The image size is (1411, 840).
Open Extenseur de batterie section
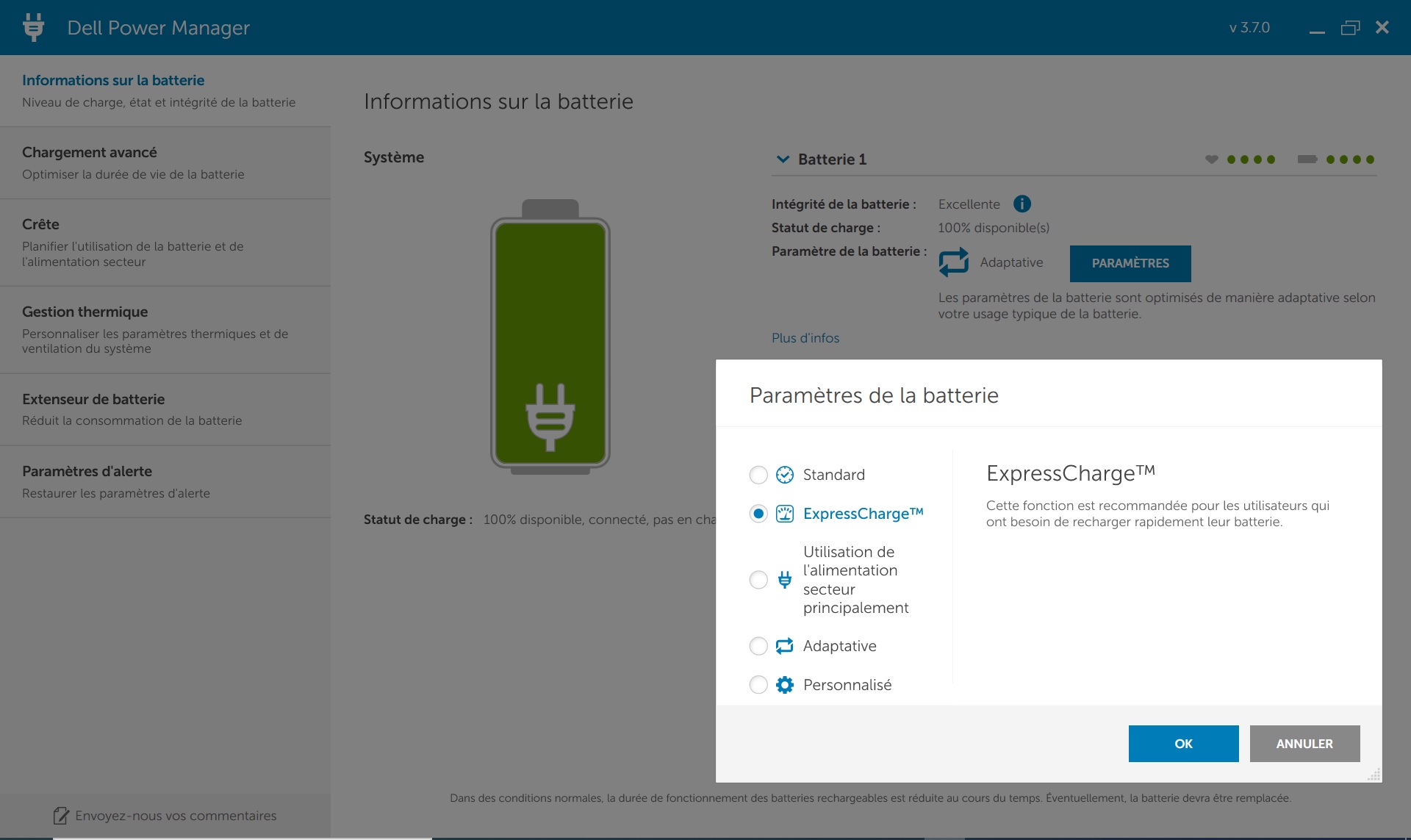(x=165, y=409)
